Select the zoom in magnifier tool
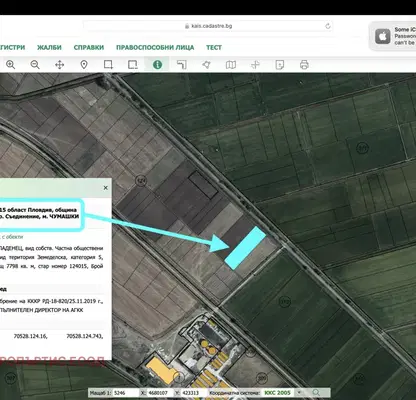The image size is (416, 400). (11, 65)
